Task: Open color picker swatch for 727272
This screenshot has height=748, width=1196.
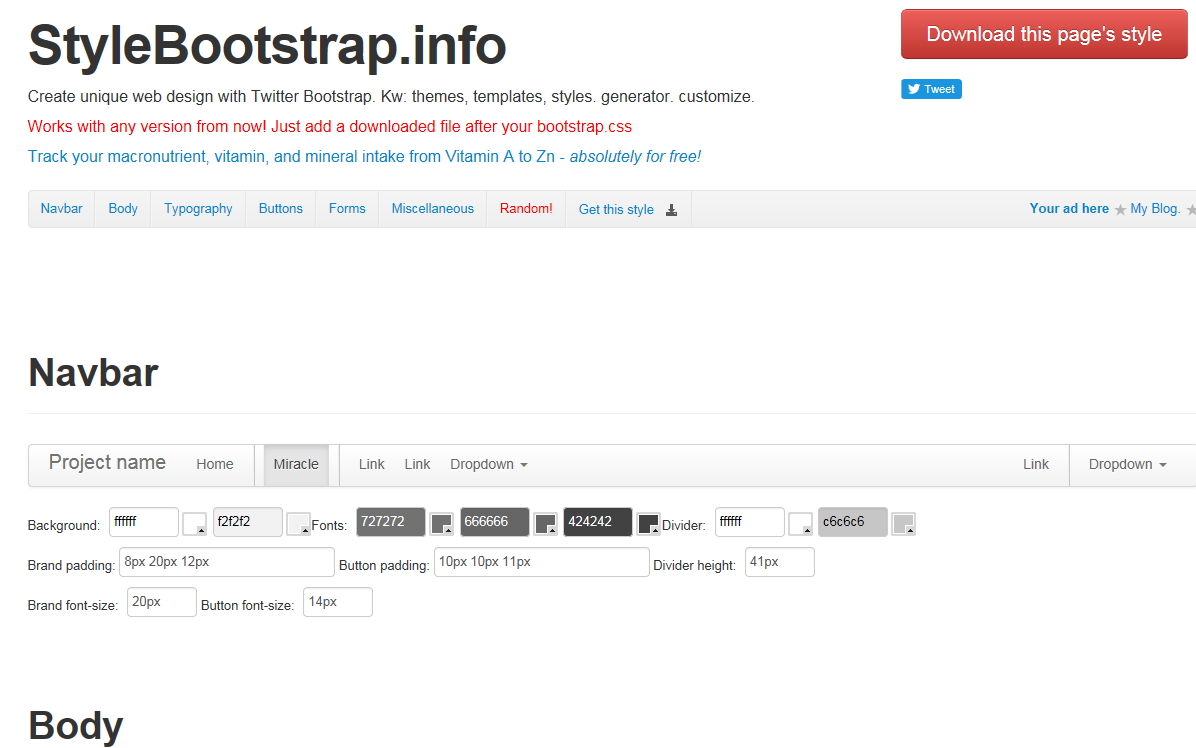Action: click(x=442, y=524)
